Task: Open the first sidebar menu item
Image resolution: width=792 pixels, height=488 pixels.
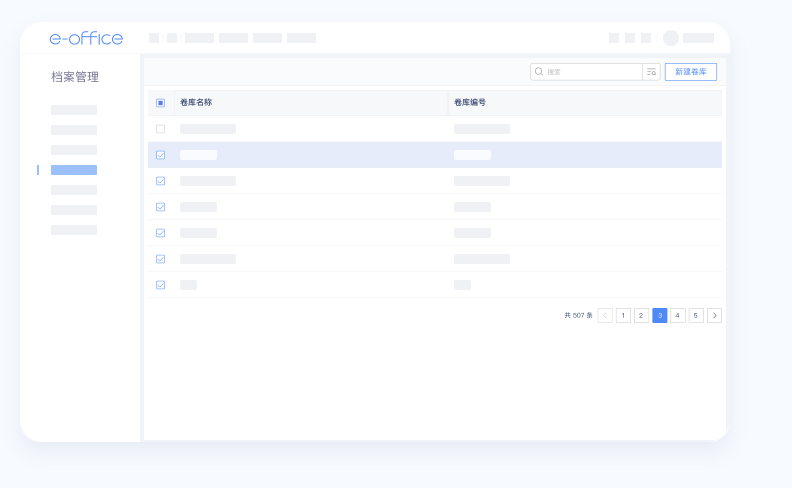Action: (x=74, y=110)
